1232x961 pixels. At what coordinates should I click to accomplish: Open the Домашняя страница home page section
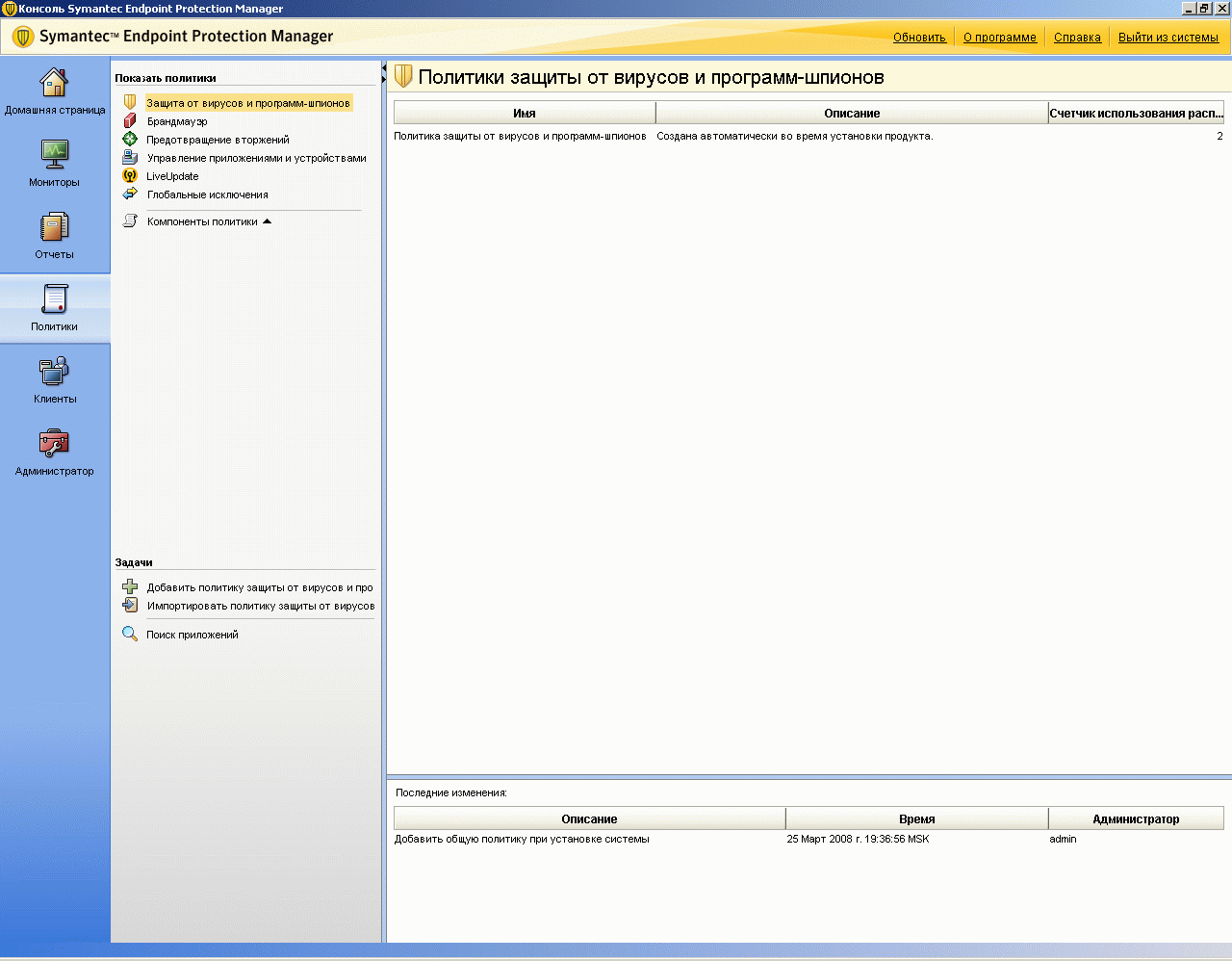(x=55, y=91)
